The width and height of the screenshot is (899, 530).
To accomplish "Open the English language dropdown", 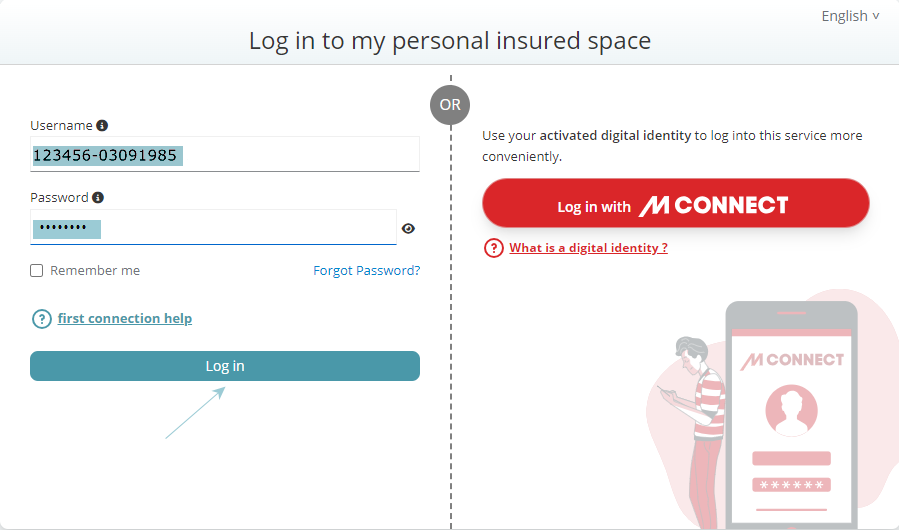I will (850, 16).
